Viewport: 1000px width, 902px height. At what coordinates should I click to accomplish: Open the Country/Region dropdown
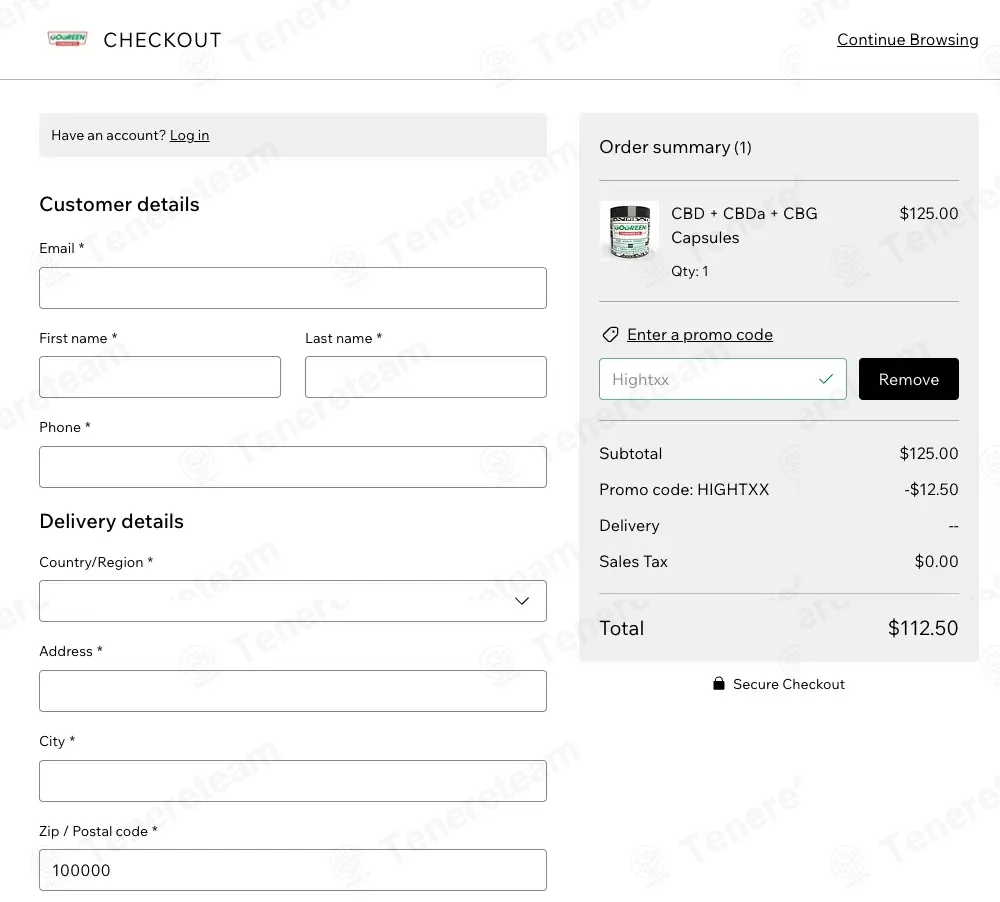pyautogui.click(x=293, y=601)
